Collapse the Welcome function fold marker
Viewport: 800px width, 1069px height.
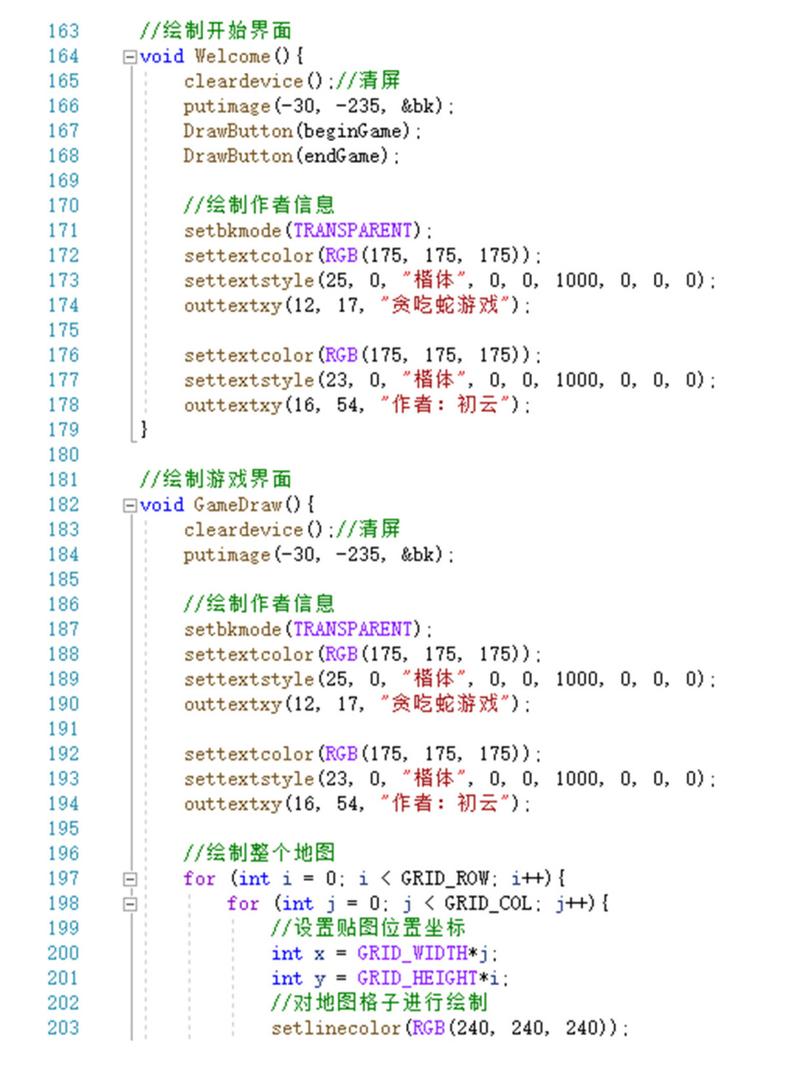(130, 57)
